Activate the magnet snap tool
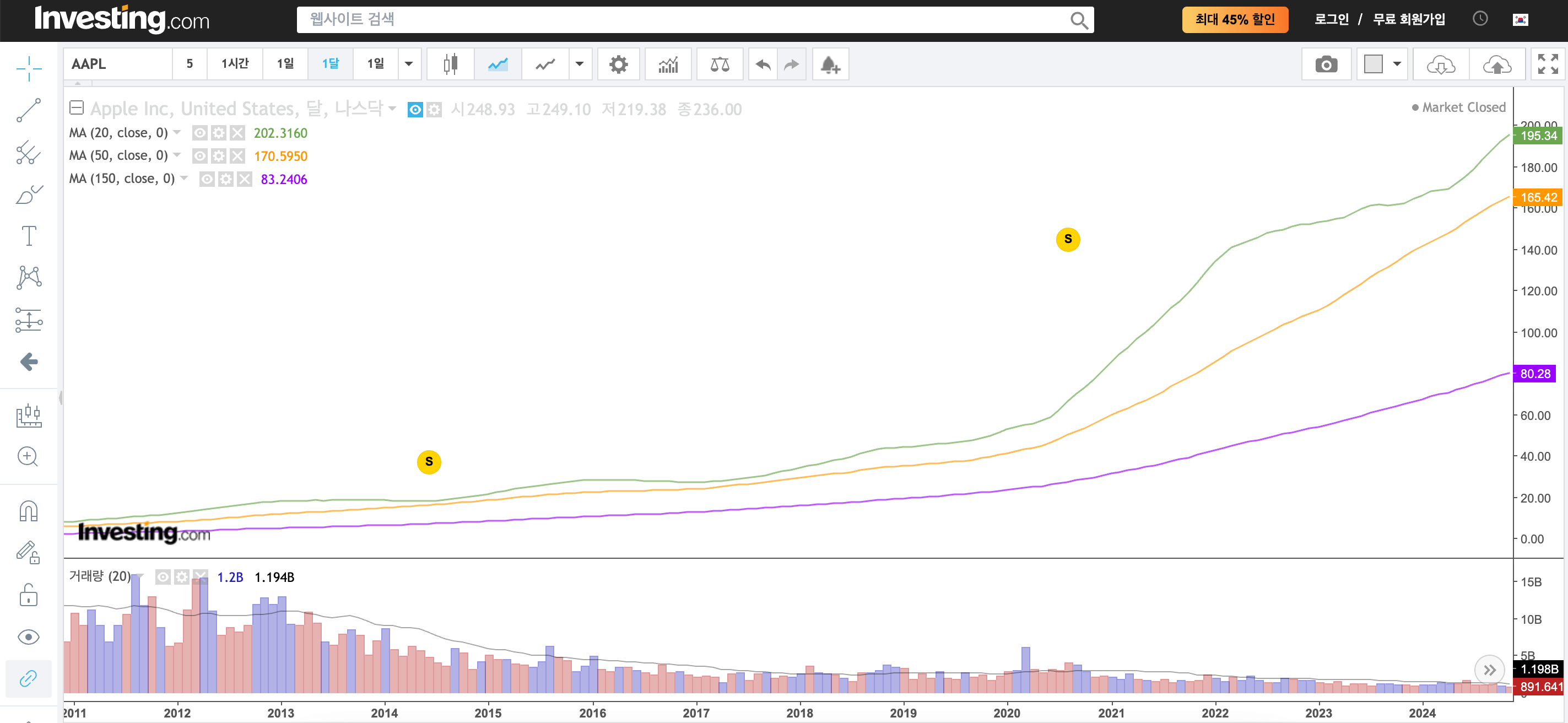Viewport: 1568px width, 723px height. click(x=29, y=511)
